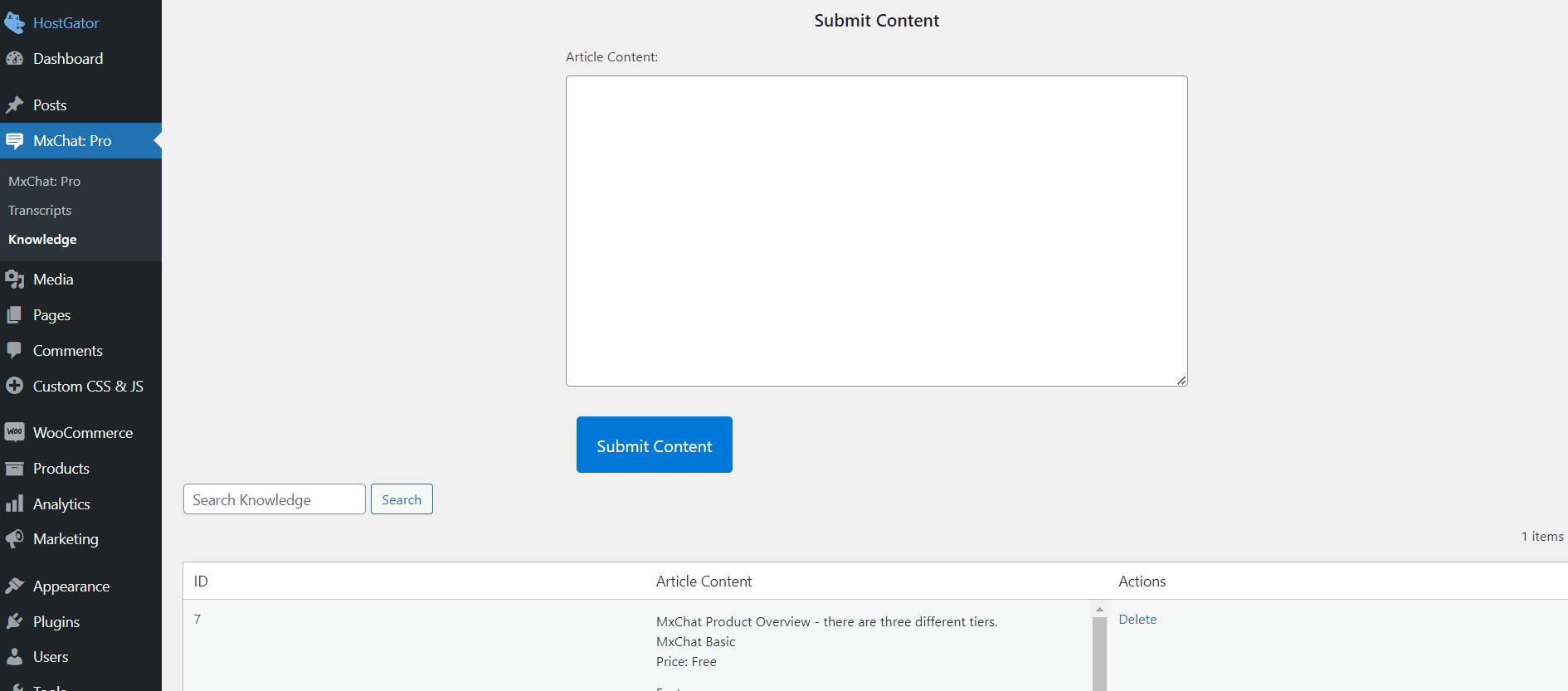Click the WooCommerce Woo icon

(x=14, y=432)
